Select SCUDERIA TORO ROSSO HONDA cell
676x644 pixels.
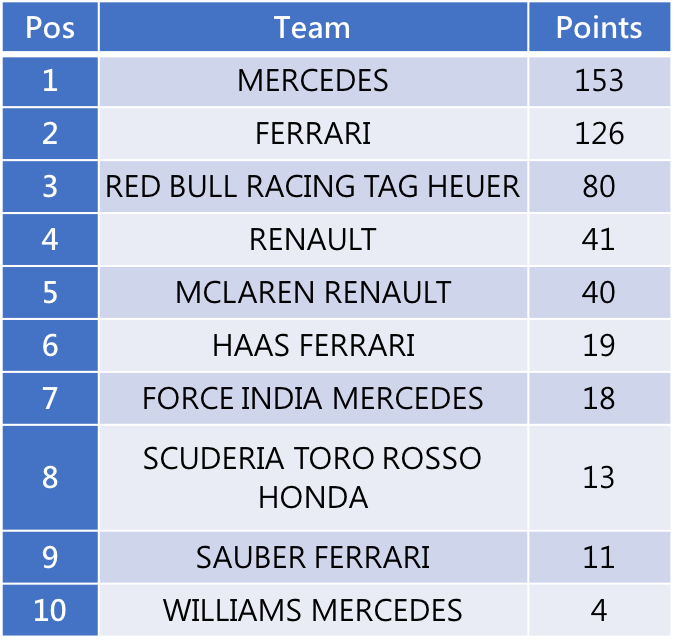[313, 477]
